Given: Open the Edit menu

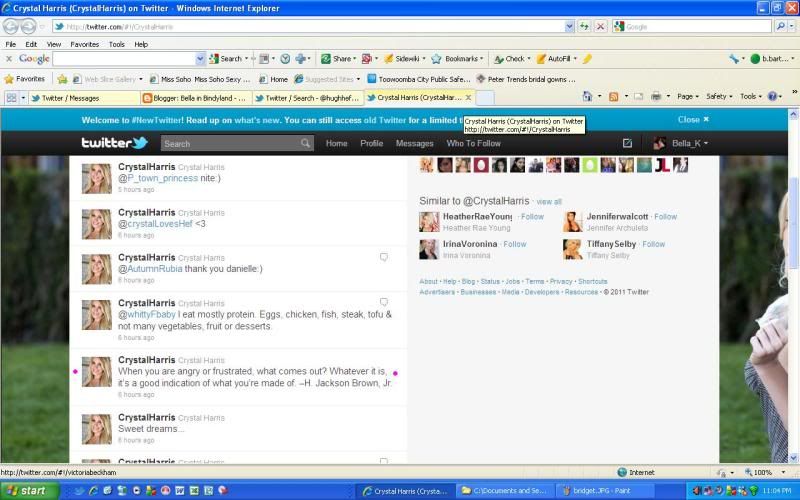Looking at the screenshot, I should 31,44.
